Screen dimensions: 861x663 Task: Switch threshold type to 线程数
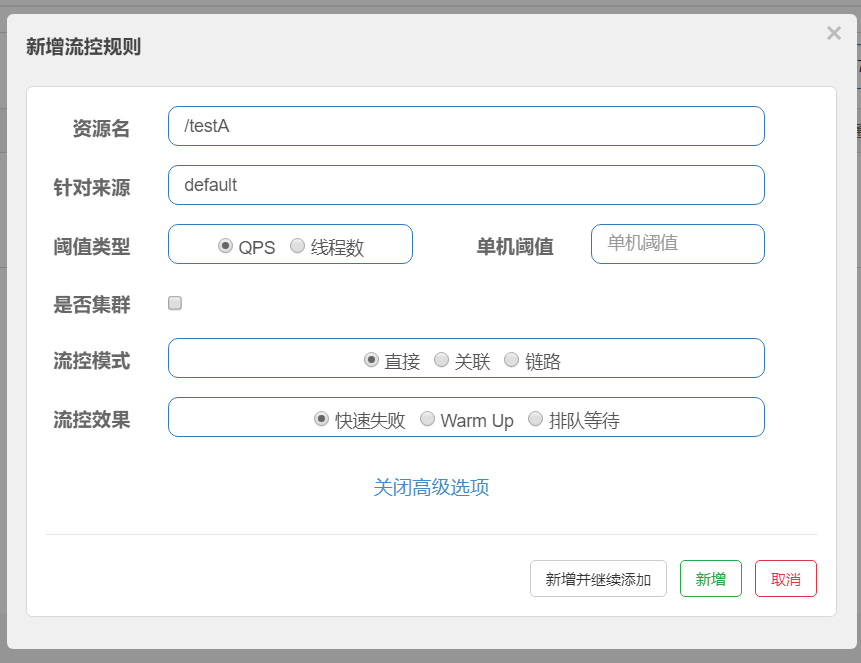point(296,244)
